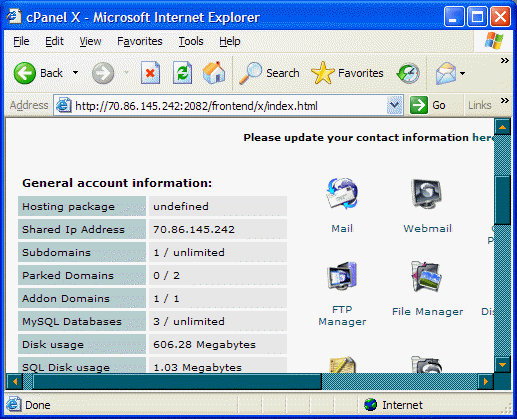Image resolution: width=517 pixels, height=419 pixels.
Task: Refresh the page with green arrows icon
Action: [182, 73]
